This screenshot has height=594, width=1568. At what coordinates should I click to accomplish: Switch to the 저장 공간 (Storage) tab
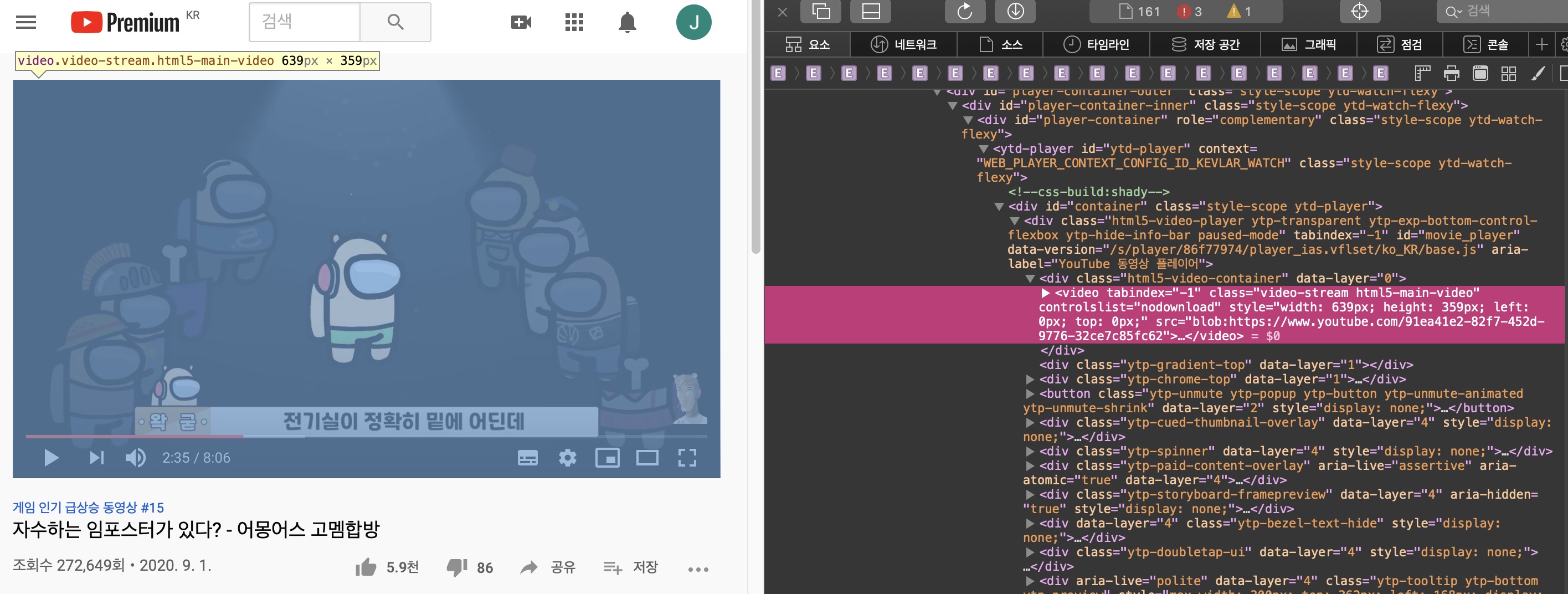(x=1205, y=44)
